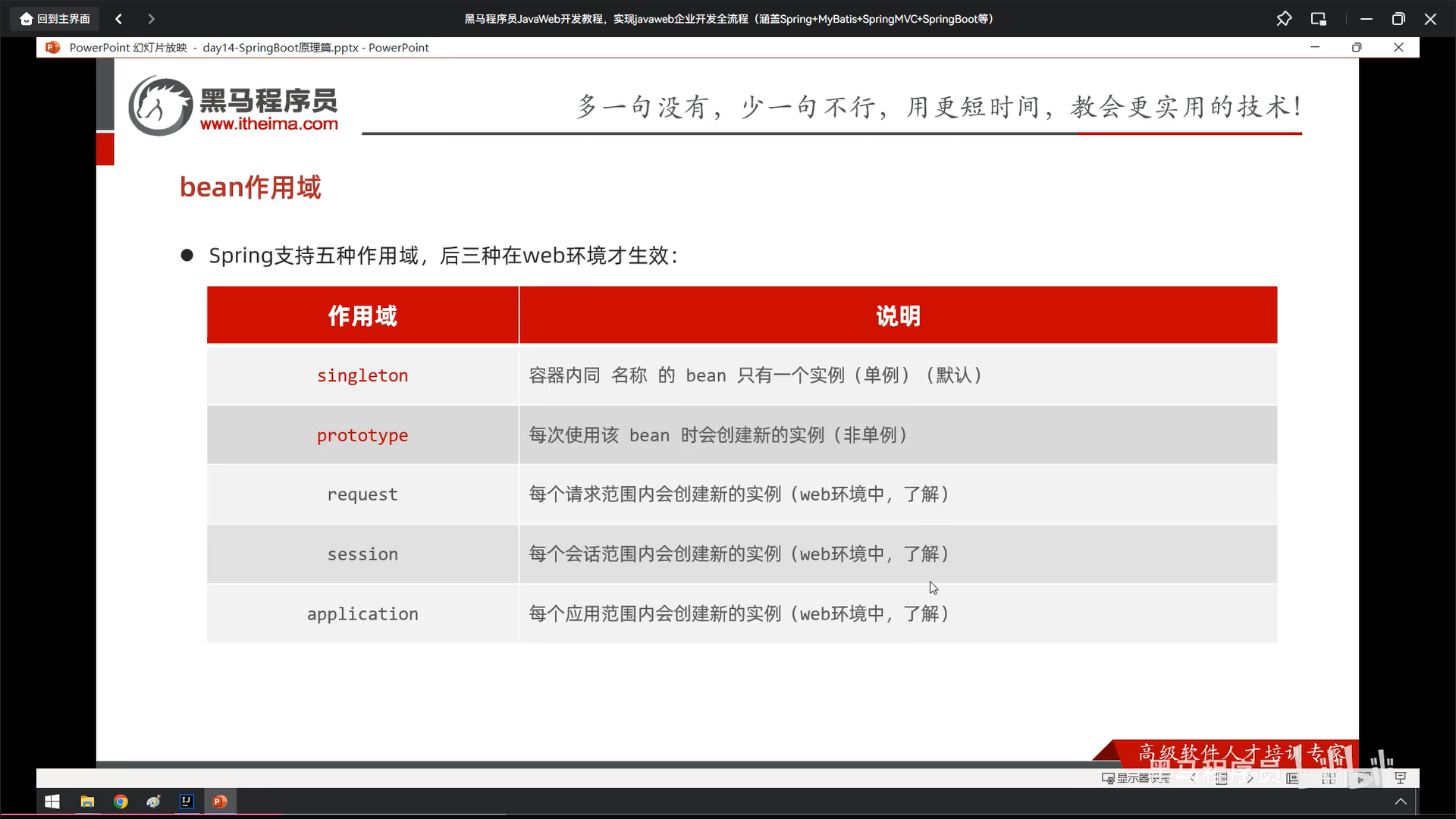Viewport: 1456px width, 819px height.
Task: Click the PowerPoint icon in the title bar
Action: [52, 47]
